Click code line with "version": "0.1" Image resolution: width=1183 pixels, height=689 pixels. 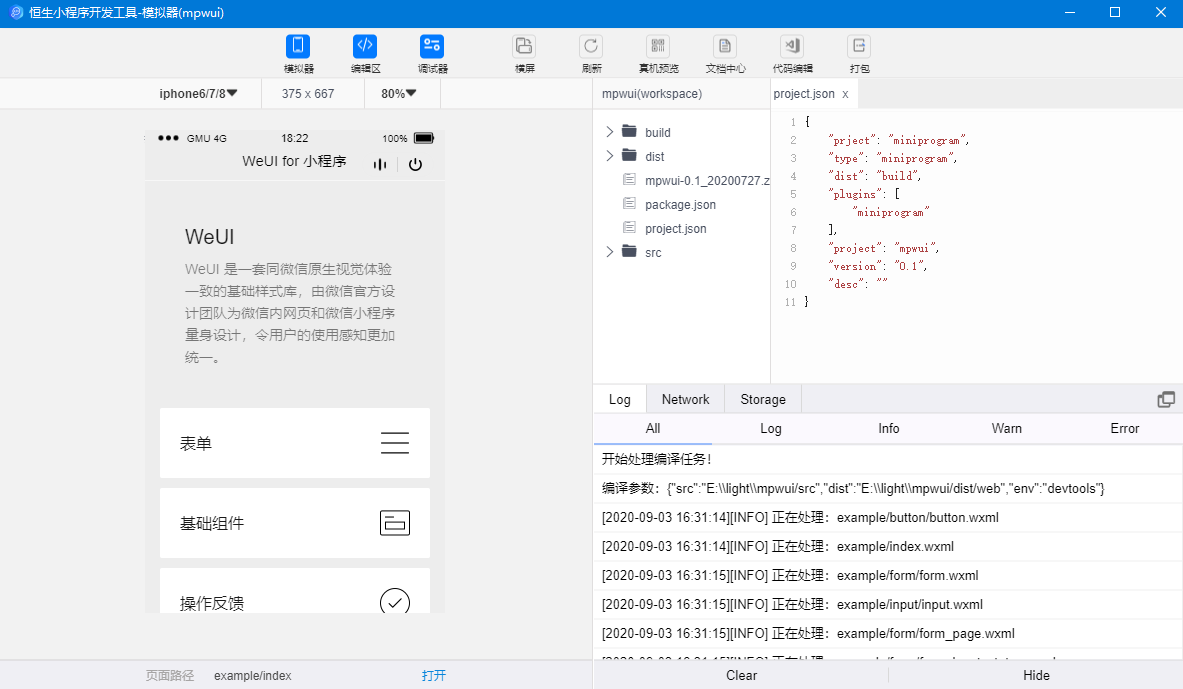tap(877, 266)
